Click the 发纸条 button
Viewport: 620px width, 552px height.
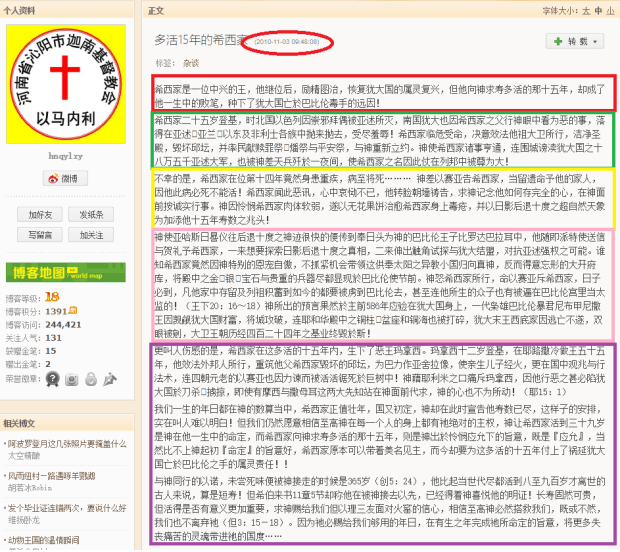[92, 215]
